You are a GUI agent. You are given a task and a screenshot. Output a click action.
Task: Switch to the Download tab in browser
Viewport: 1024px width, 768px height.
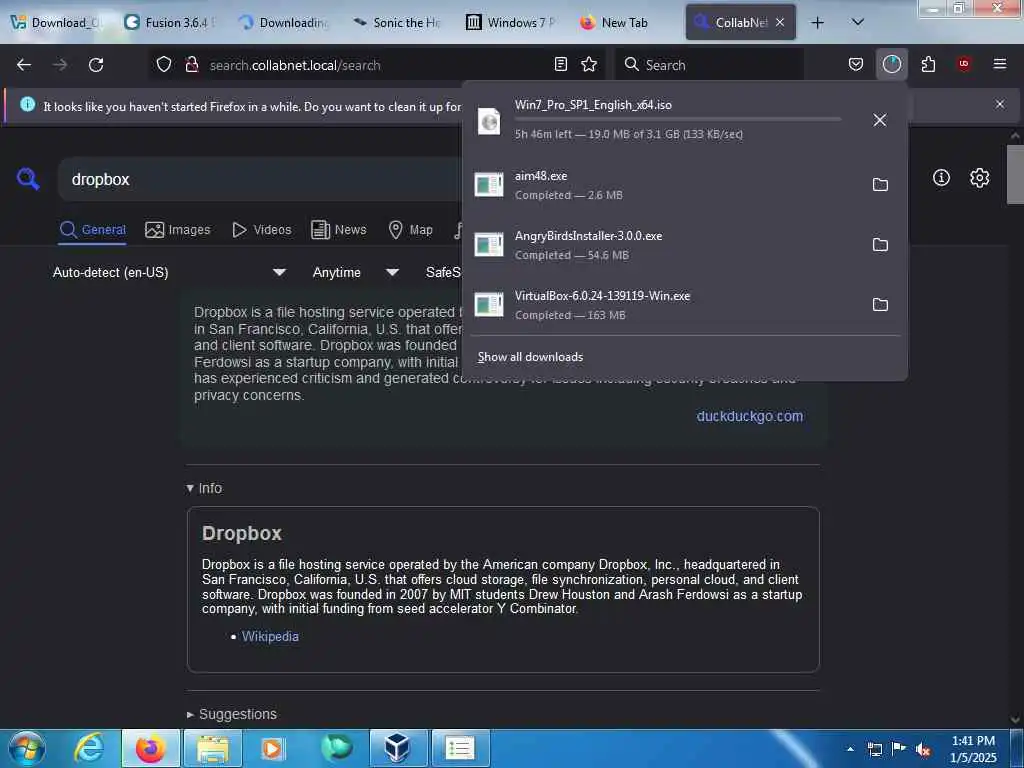pos(57,23)
